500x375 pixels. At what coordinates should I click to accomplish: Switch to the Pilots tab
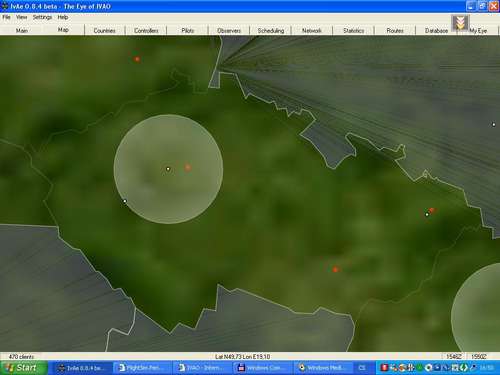[188, 30]
